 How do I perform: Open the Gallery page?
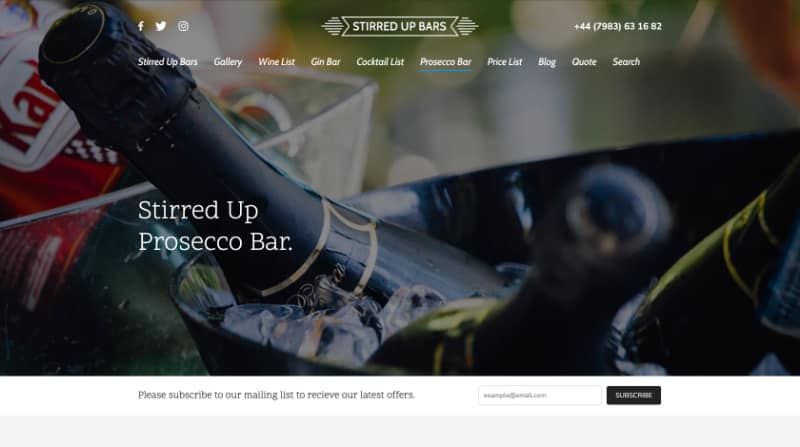[x=228, y=62]
